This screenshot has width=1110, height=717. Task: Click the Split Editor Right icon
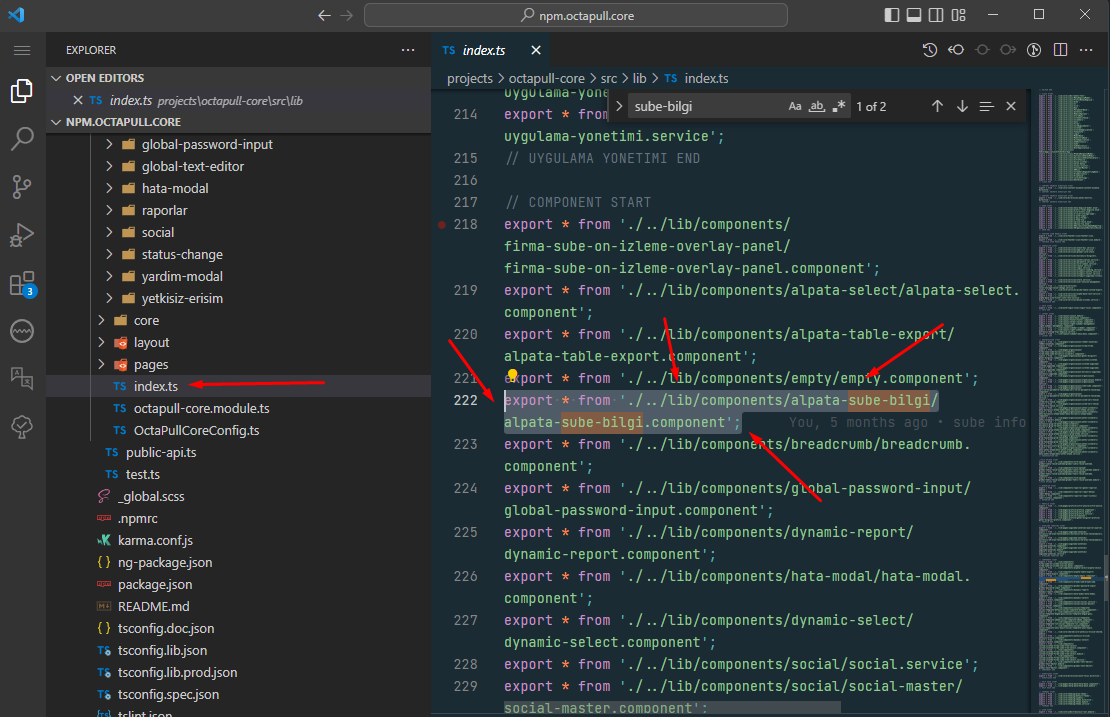tap(1060, 50)
